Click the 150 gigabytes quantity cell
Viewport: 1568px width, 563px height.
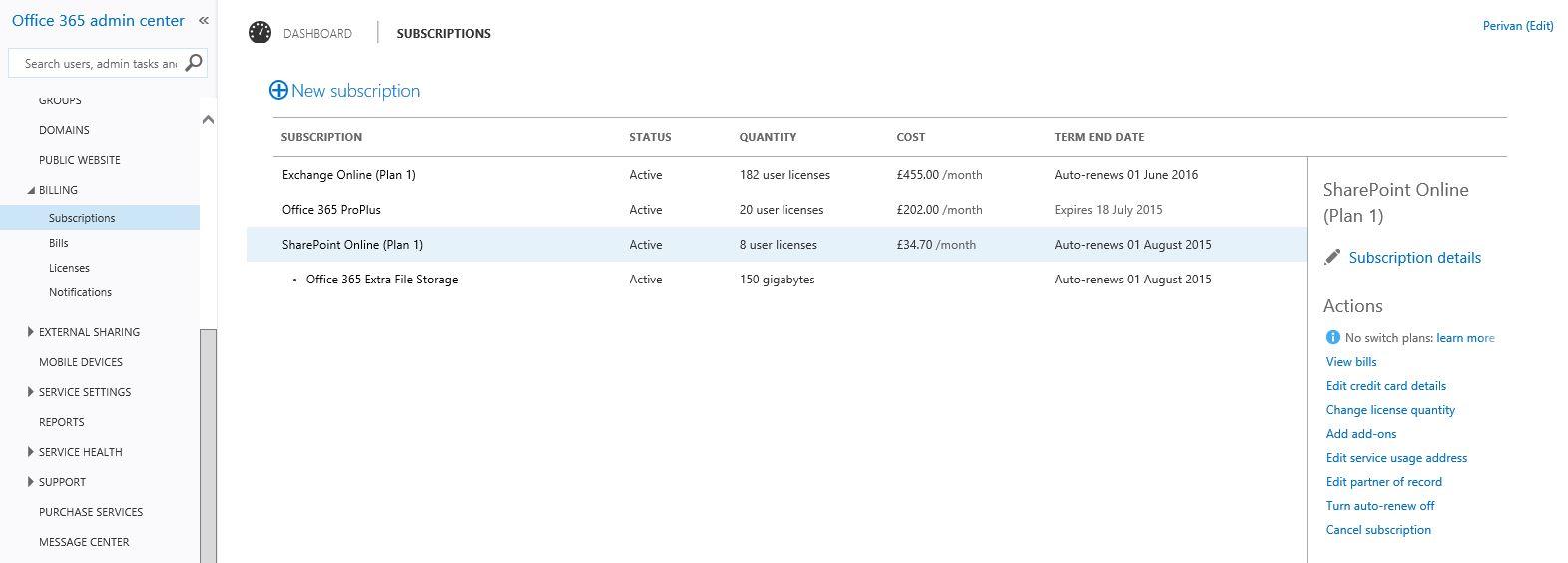click(x=777, y=280)
